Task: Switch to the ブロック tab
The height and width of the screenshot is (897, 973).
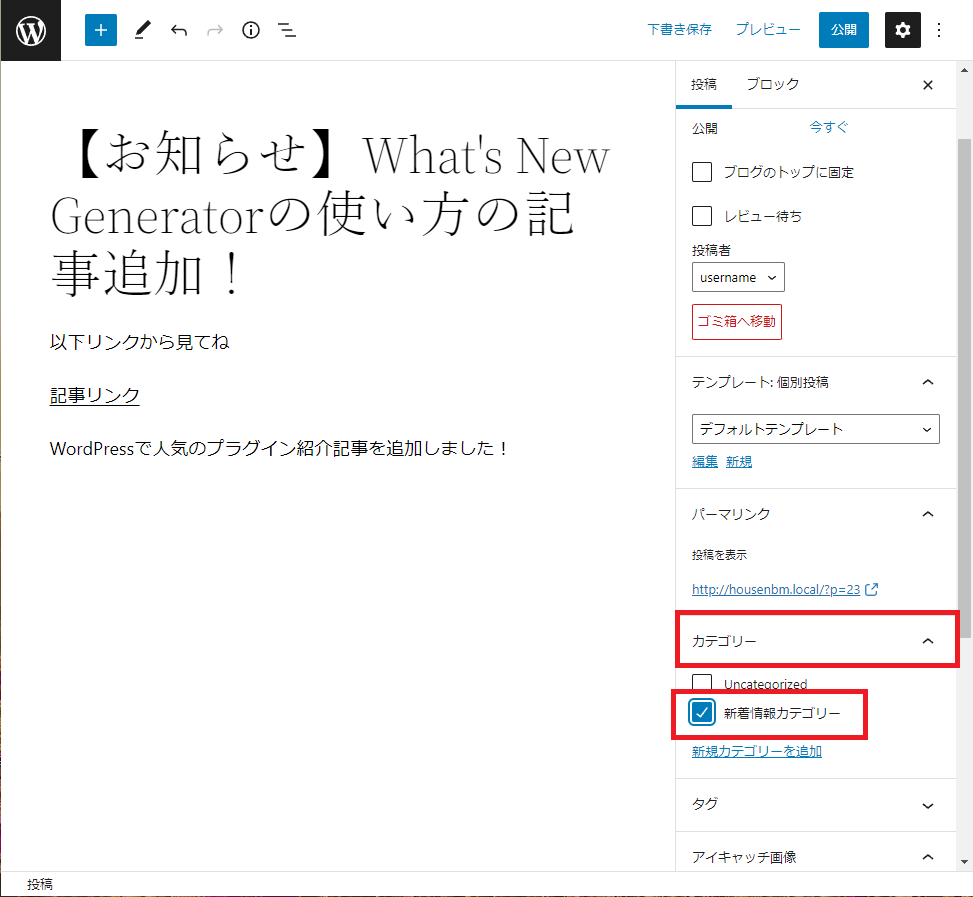Action: tap(773, 84)
